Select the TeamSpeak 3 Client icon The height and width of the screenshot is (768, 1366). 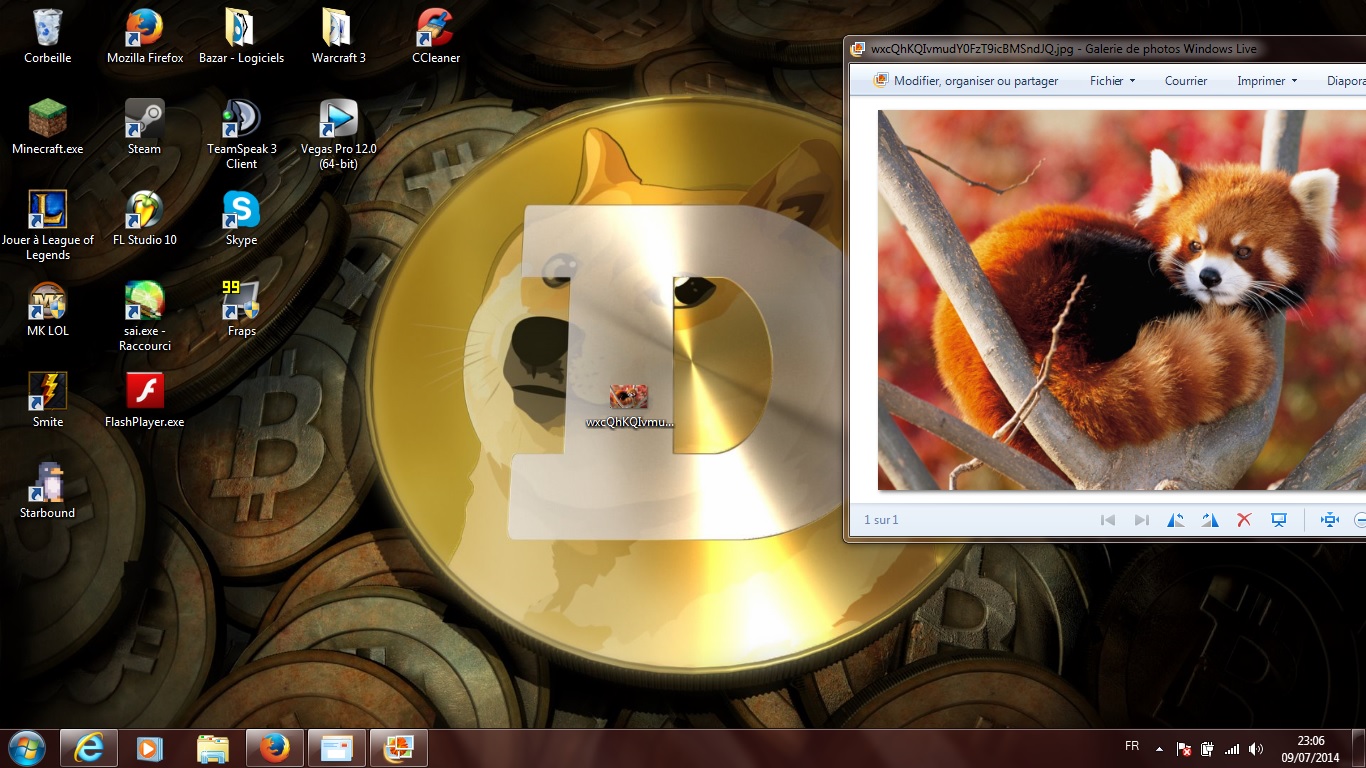click(241, 125)
